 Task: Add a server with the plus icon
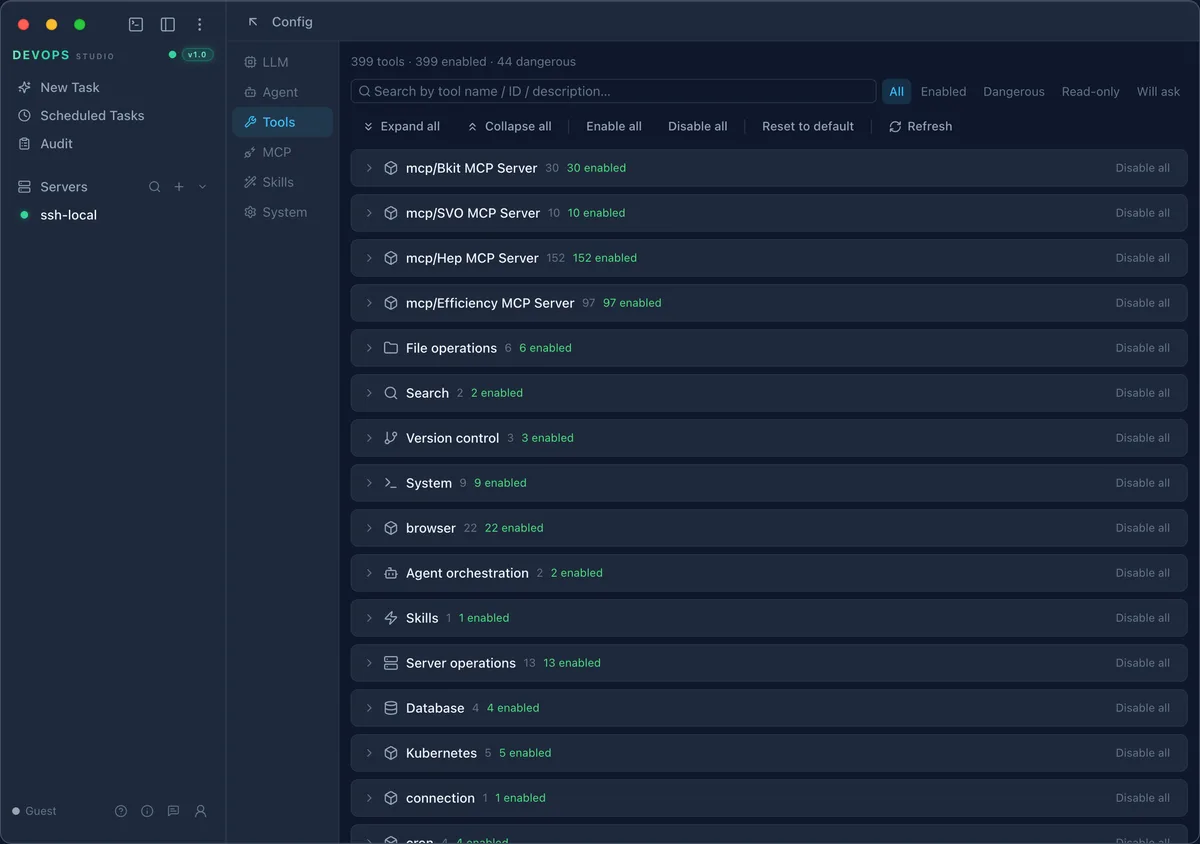coord(179,187)
